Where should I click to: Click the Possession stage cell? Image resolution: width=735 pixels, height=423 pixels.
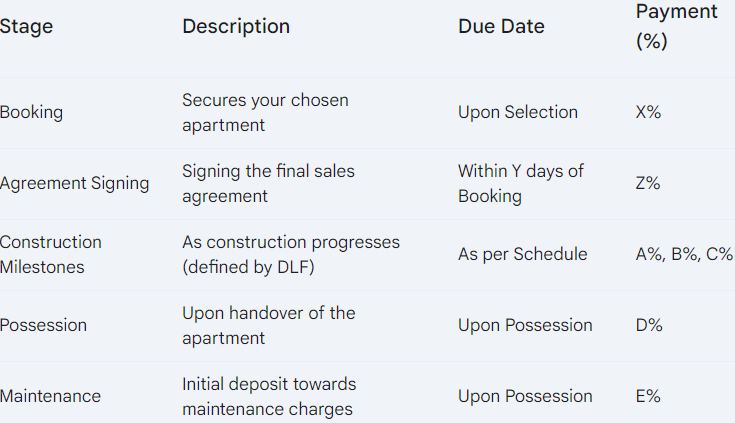[x=43, y=325]
